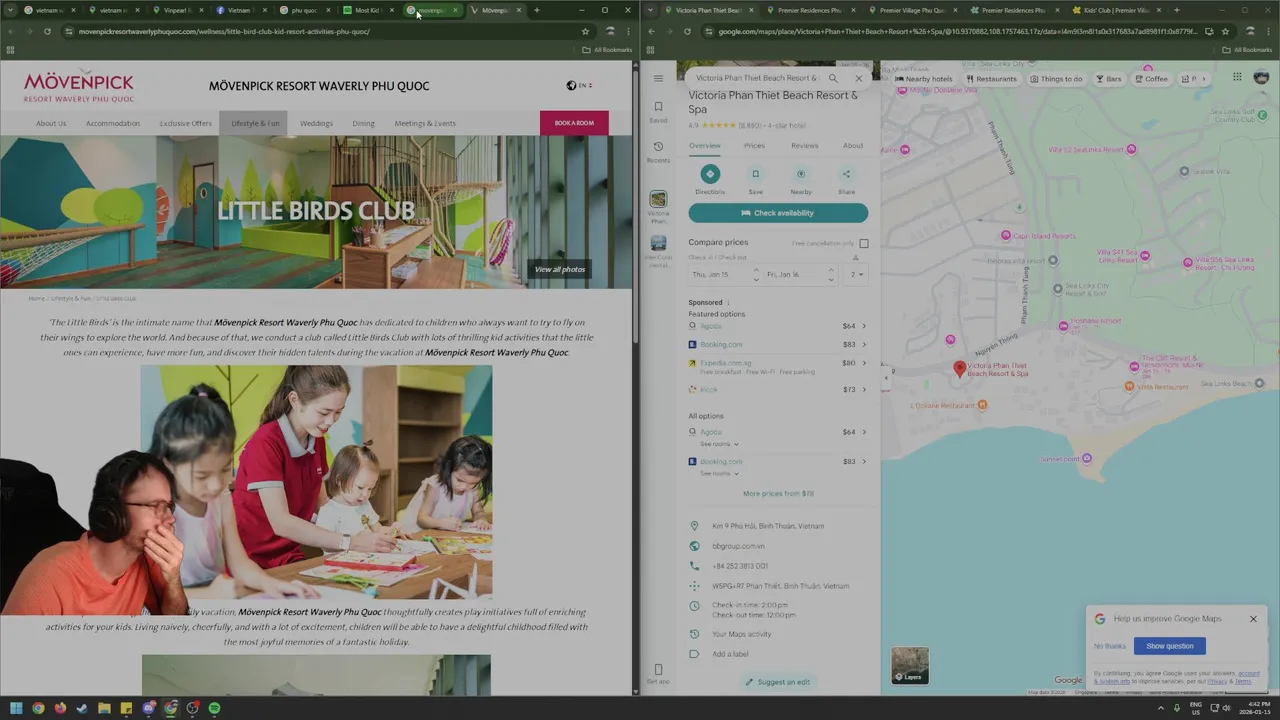Click the phone number +84 252 3813 001
1280x720 pixels.
[x=740, y=566]
